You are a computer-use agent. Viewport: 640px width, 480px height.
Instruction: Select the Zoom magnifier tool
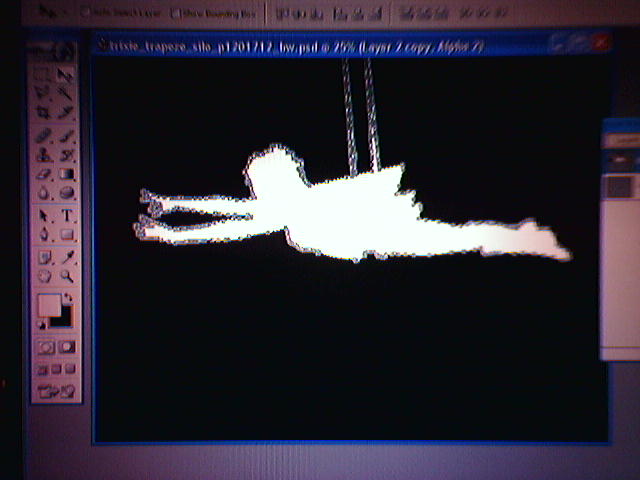67,275
